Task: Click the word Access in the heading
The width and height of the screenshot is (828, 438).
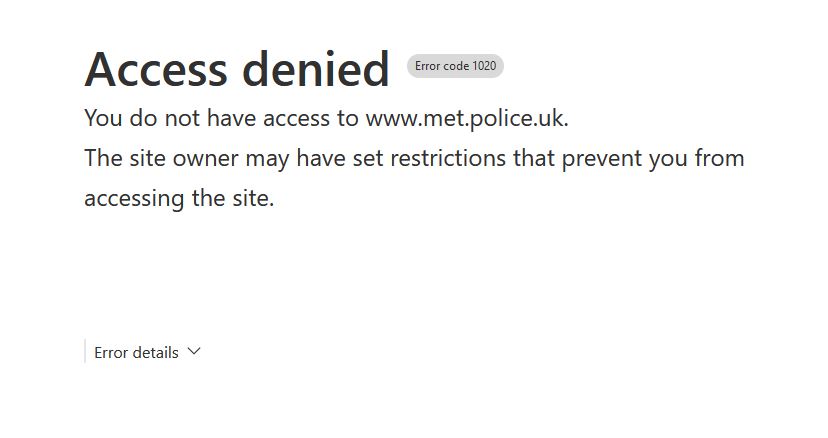Action: [156, 69]
